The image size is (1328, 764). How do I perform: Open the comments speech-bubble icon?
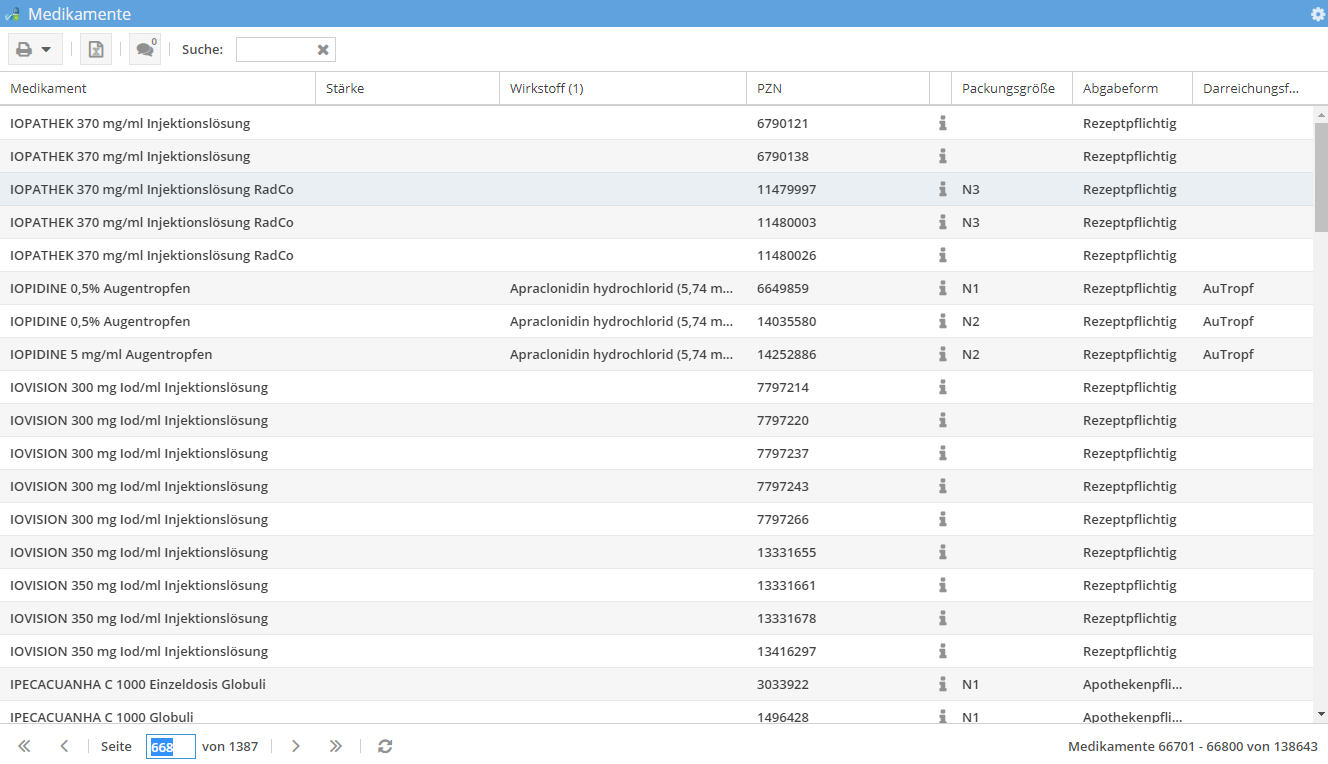coord(145,49)
